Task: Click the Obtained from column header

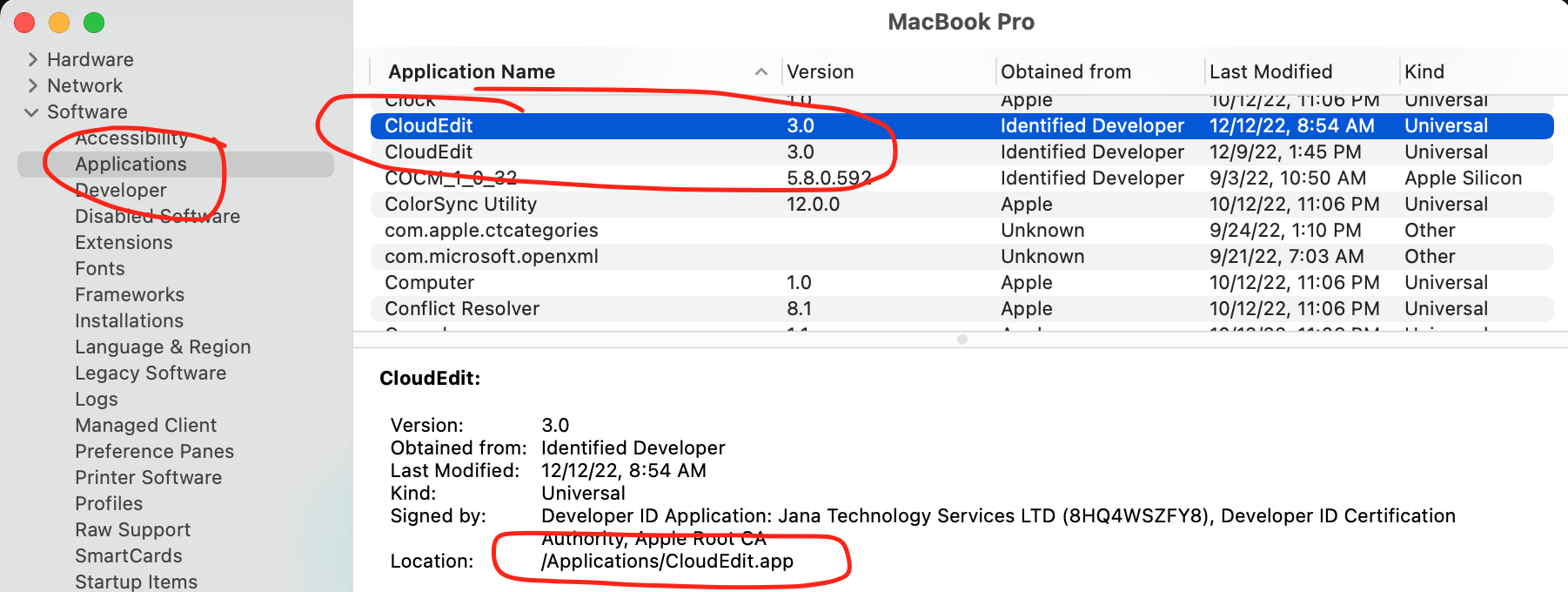Action: [x=1065, y=71]
